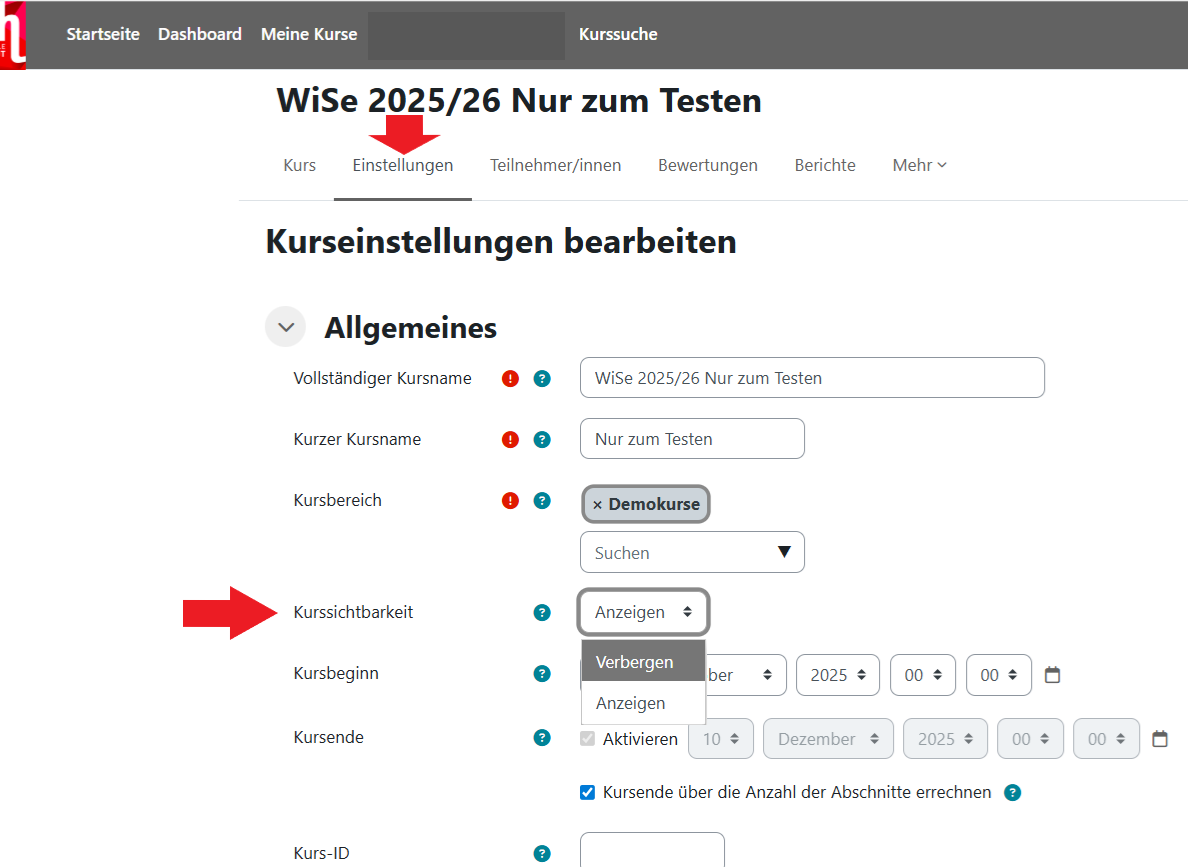Open Kurssuche in the top bar
Screen dimensions: 1188x867
pos(618,34)
